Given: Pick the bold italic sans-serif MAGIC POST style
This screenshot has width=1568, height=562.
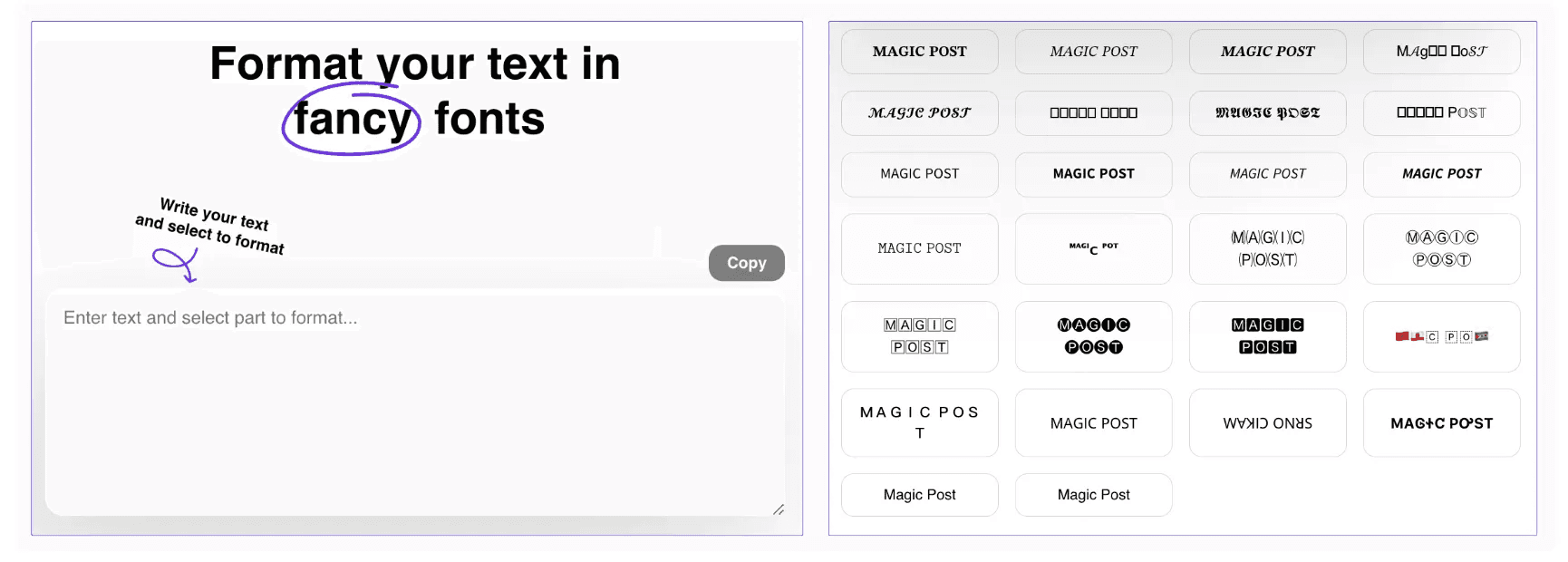Looking at the screenshot, I should (1441, 174).
